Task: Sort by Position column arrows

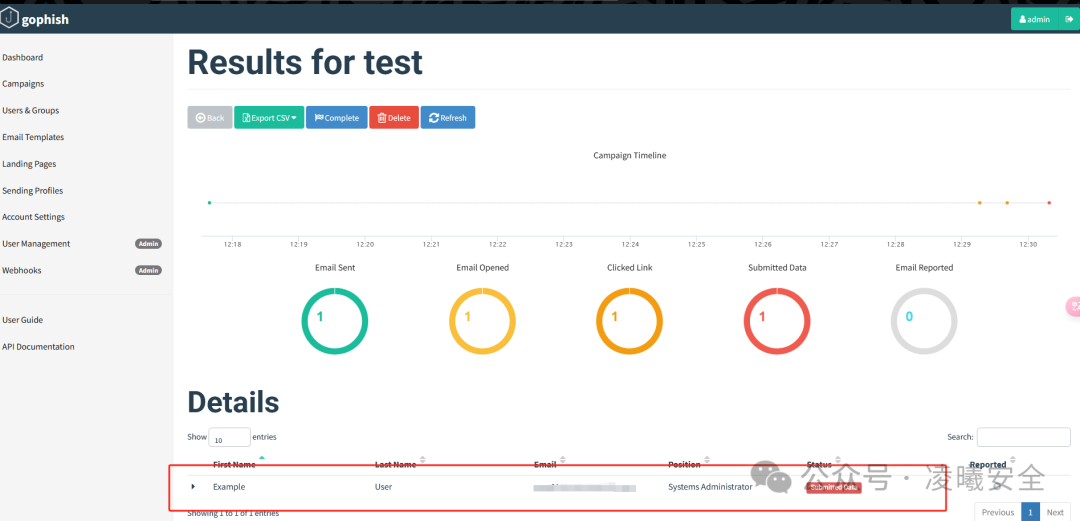Action: (x=707, y=460)
